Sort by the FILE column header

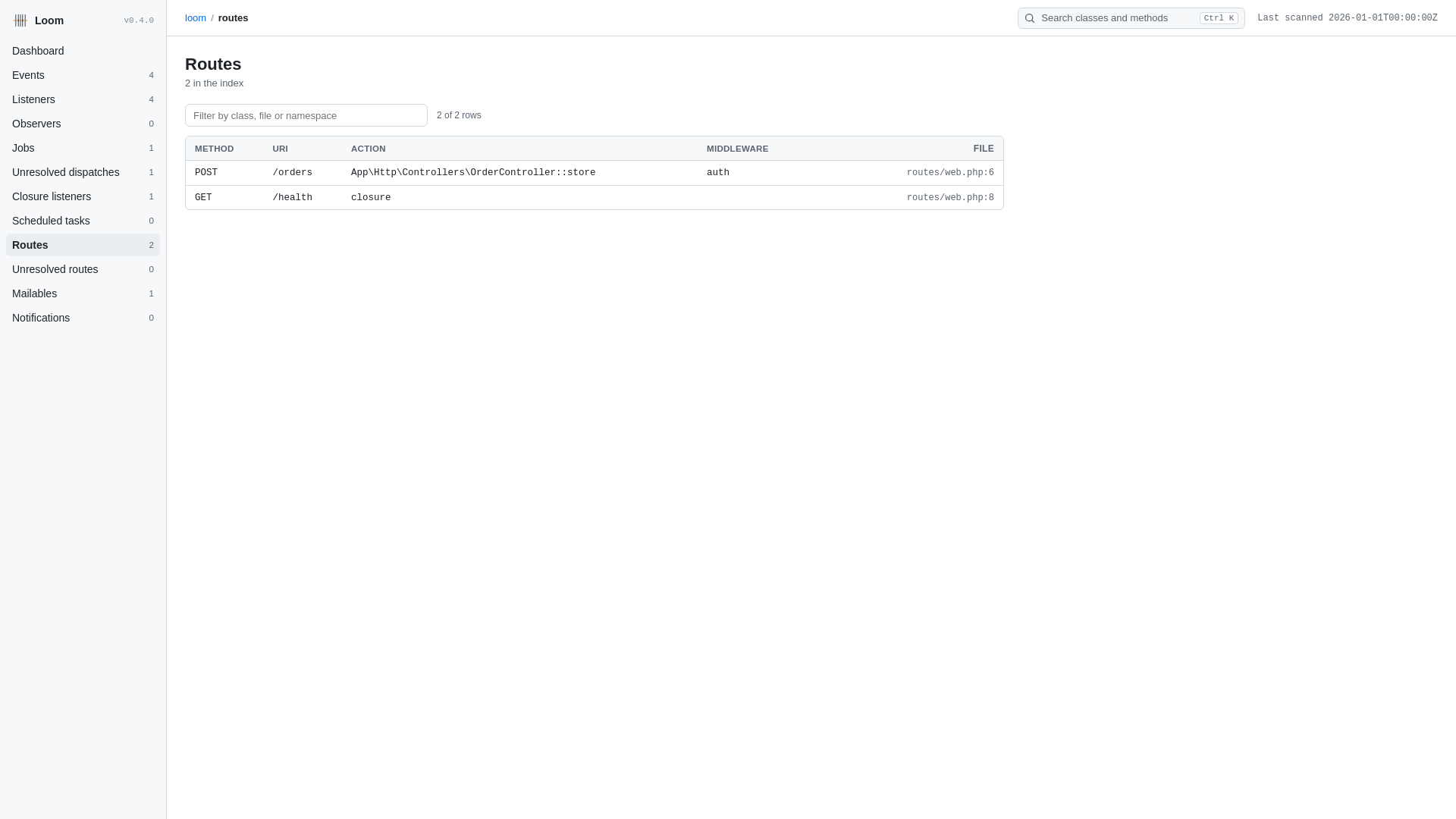pos(984,149)
